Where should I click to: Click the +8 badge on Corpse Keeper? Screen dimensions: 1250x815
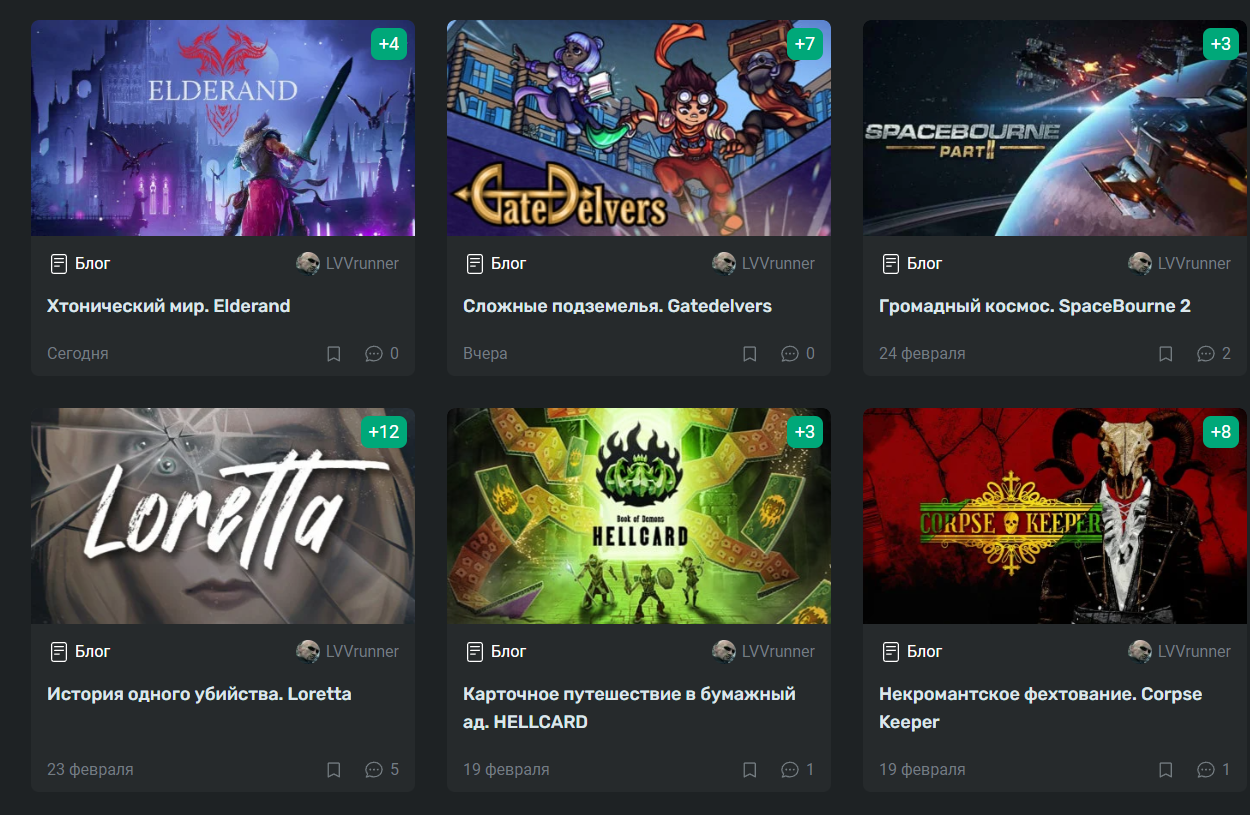(1221, 432)
